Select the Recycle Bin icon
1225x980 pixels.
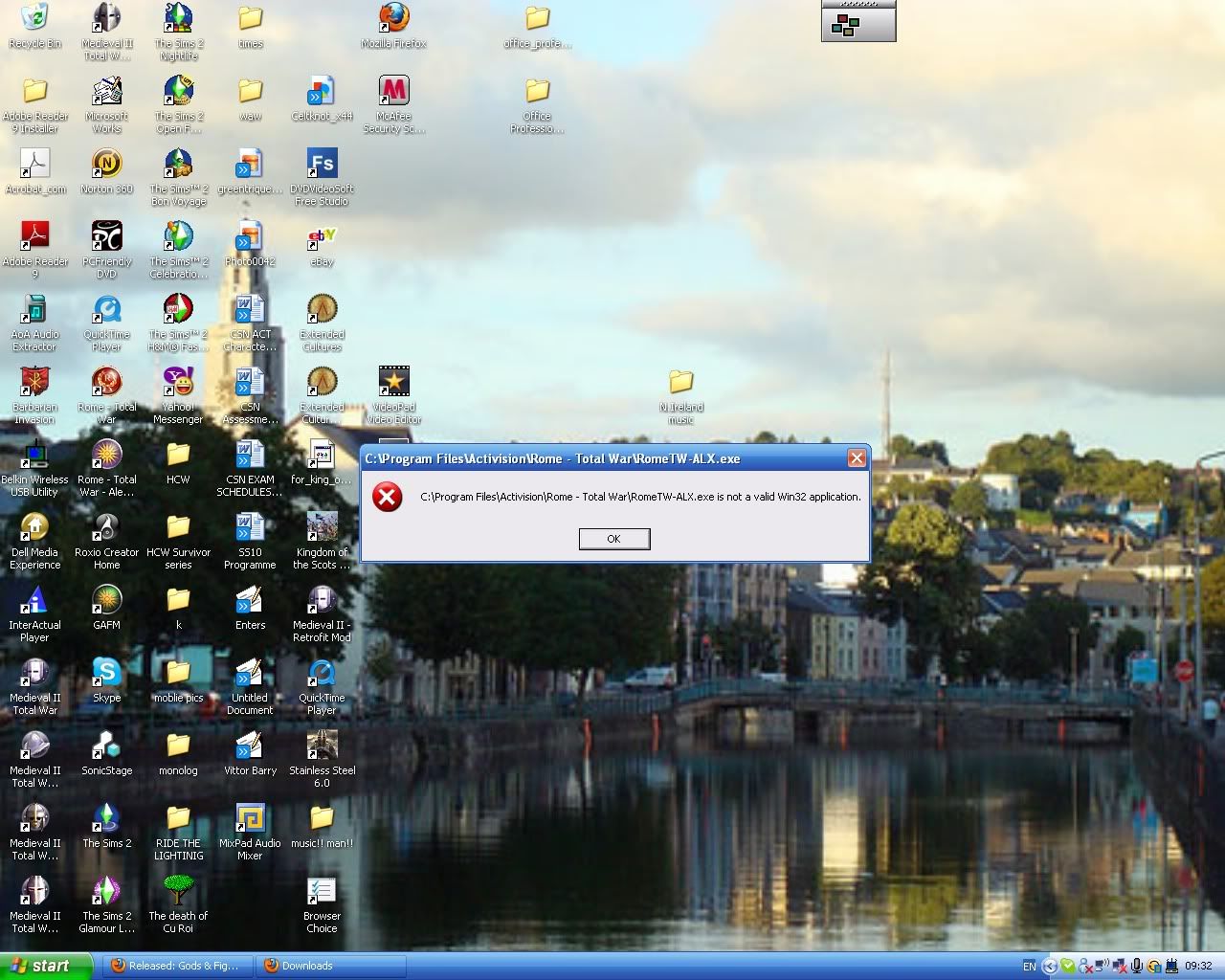[34, 19]
